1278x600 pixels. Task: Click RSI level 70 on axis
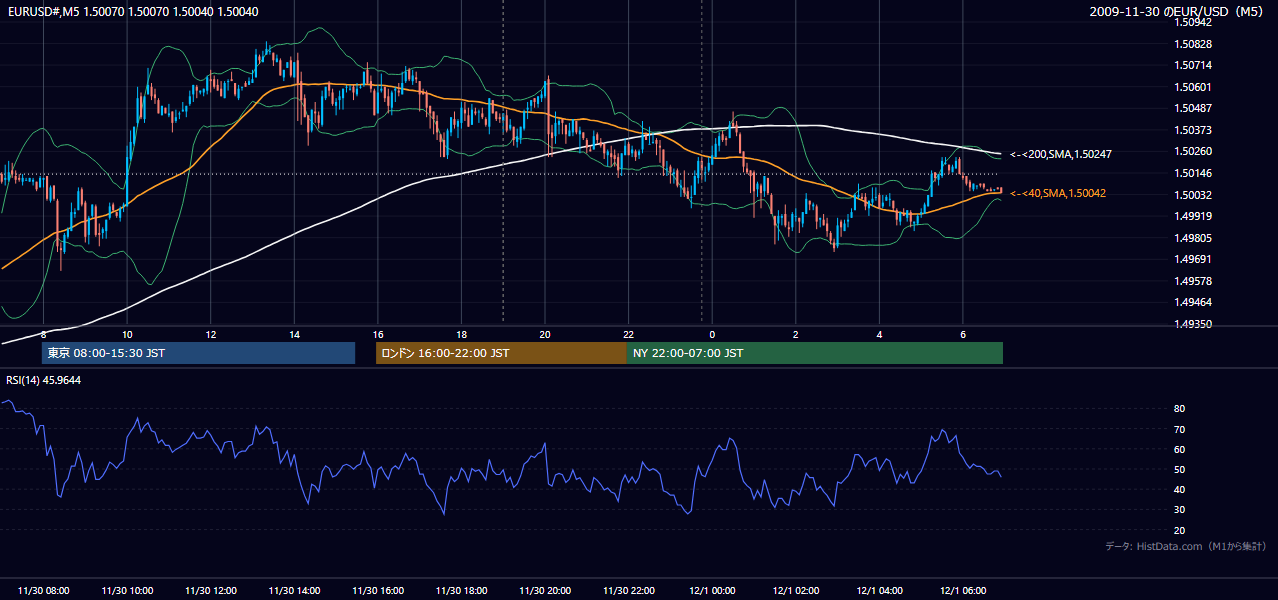click(1179, 429)
